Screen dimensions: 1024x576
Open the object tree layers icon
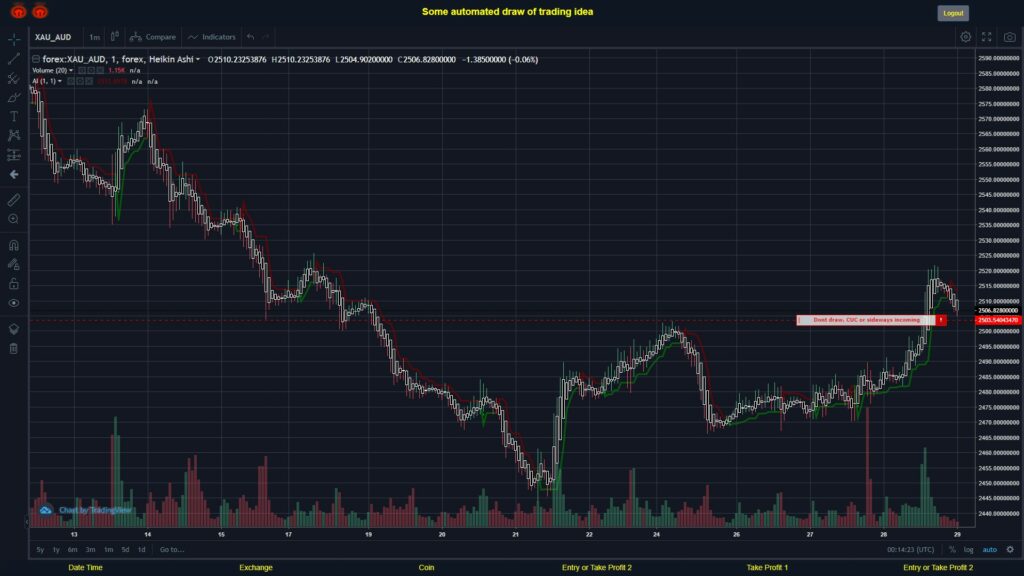click(14, 329)
